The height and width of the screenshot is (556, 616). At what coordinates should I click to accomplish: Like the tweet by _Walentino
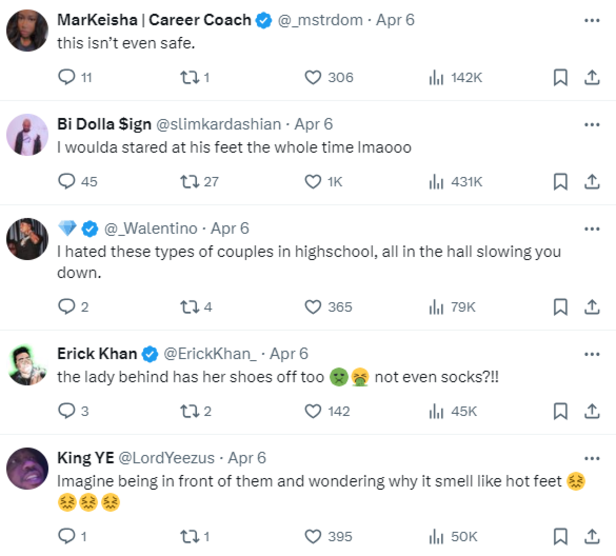click(x=313, y=307)
